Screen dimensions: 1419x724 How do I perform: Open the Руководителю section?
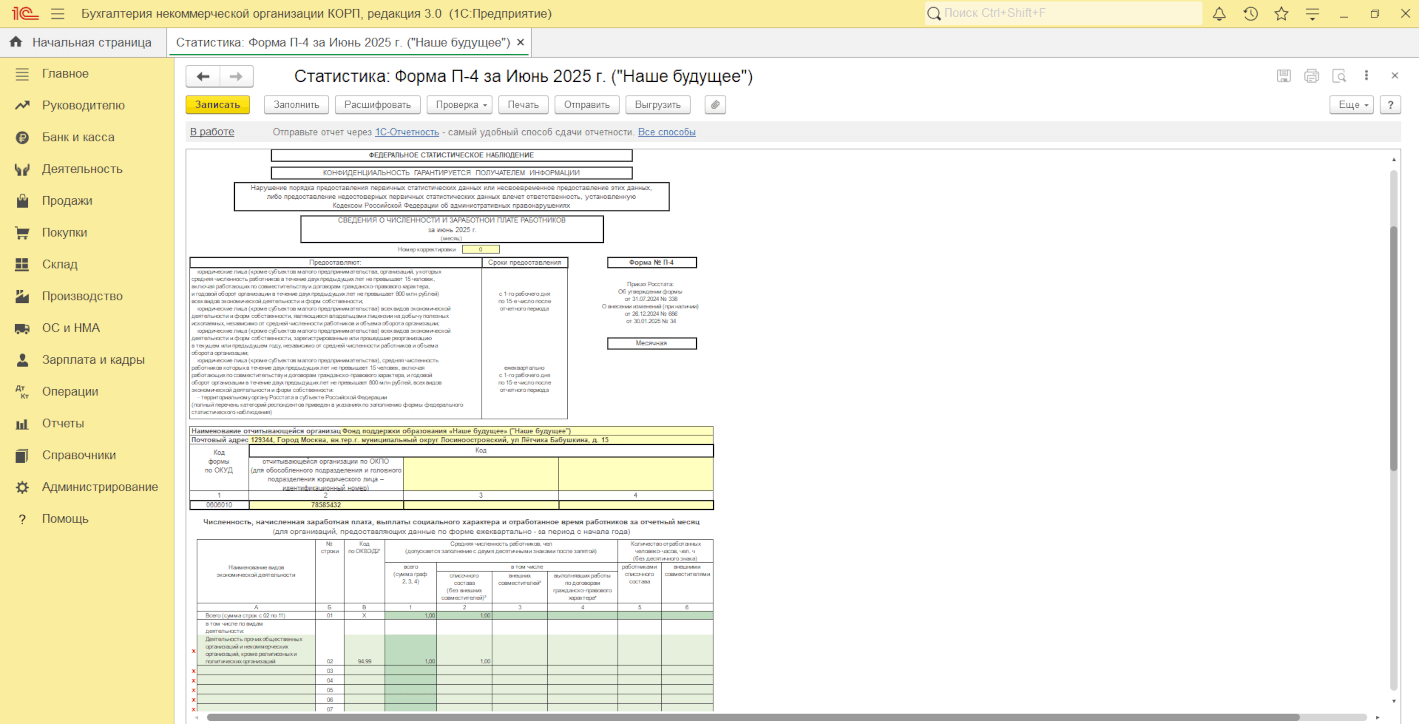[83, 105]
